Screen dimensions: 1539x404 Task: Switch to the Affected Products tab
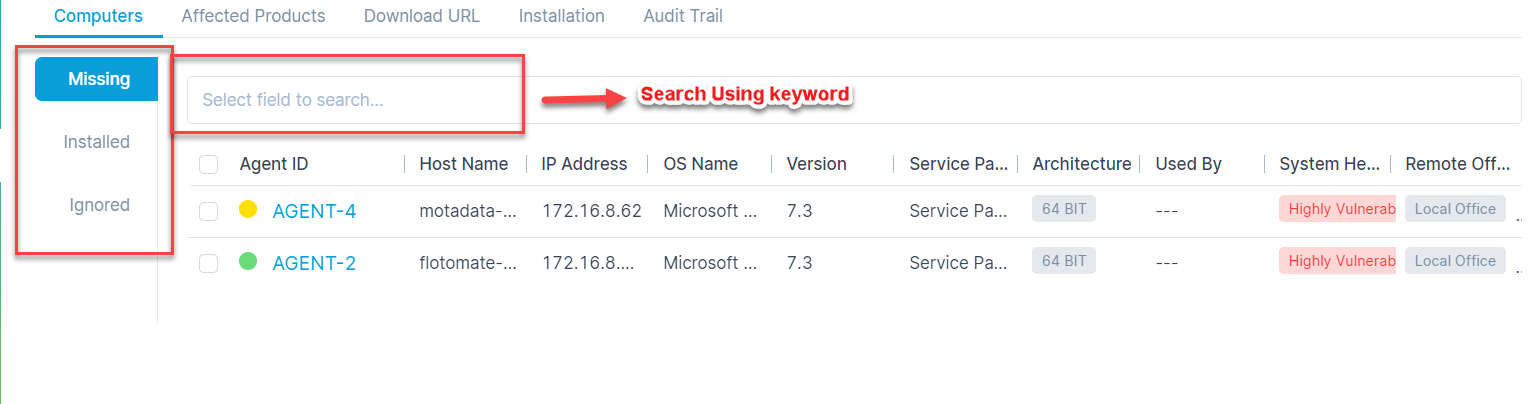coord(253,16)
